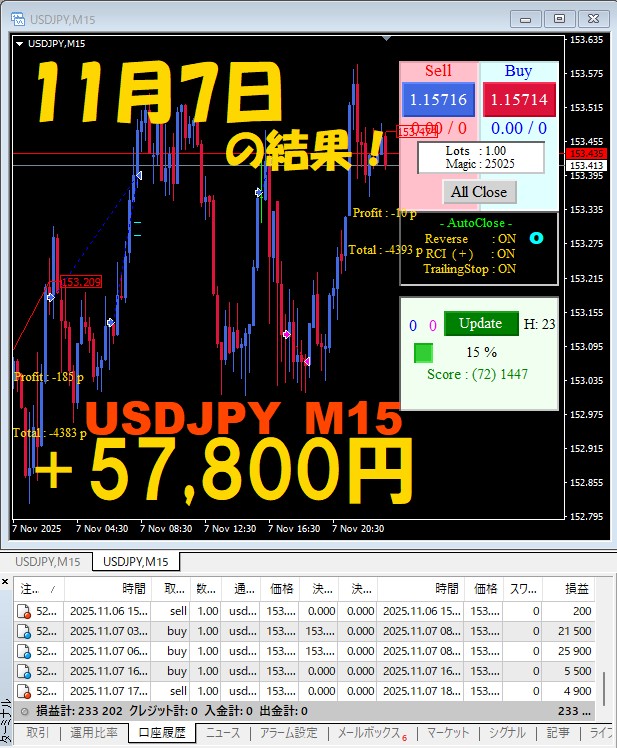
Task: Click the order icon in the 5 500 profit row
Action: tap(23, 672)
